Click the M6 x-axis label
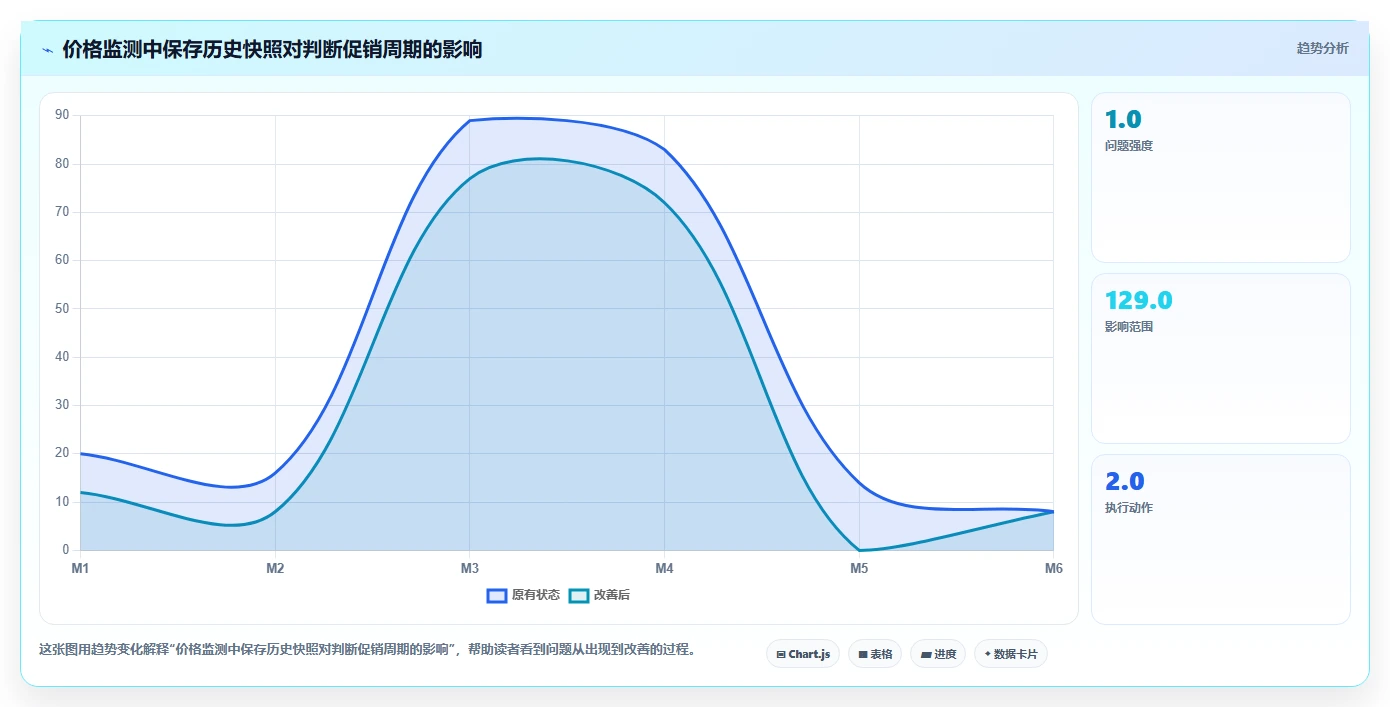This screenshot has width=1390, height=707. pyautogui.click(x=1054, y=569)
